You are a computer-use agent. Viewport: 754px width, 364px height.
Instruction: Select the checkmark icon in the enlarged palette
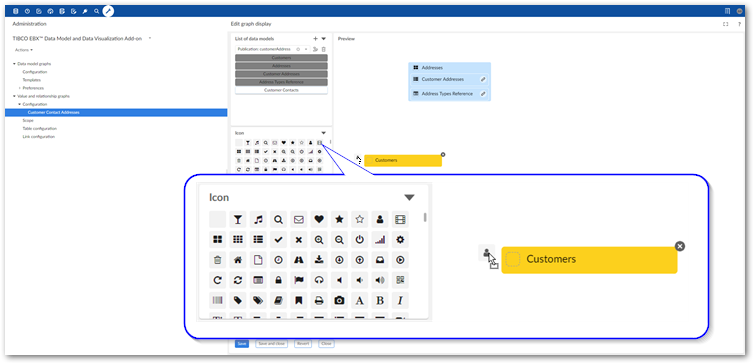(278, 239)
